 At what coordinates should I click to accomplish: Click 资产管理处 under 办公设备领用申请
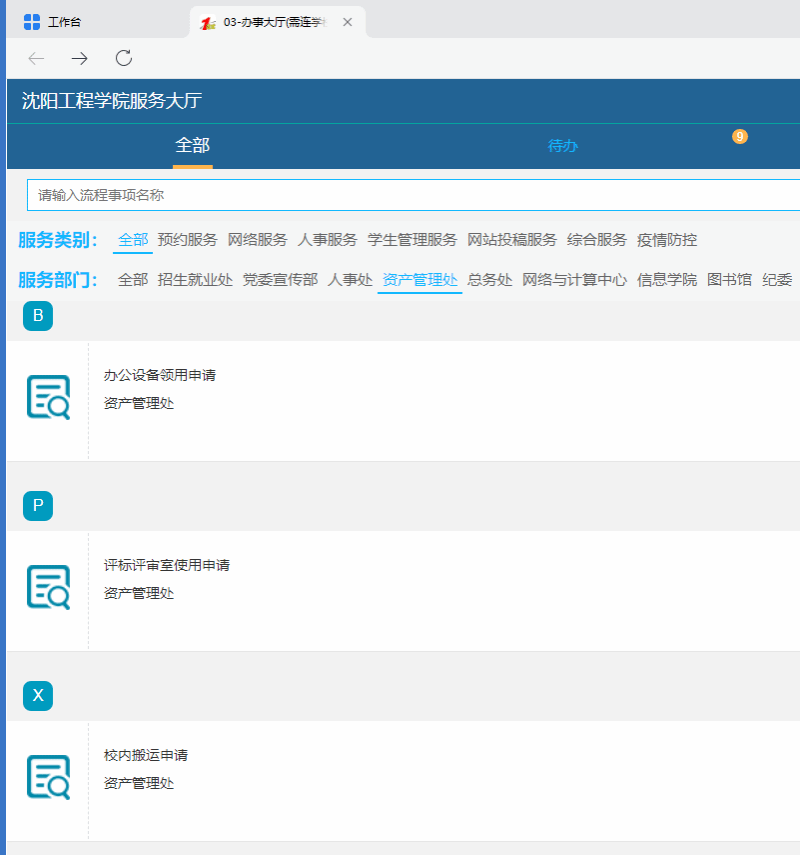(x=139, y=404)
